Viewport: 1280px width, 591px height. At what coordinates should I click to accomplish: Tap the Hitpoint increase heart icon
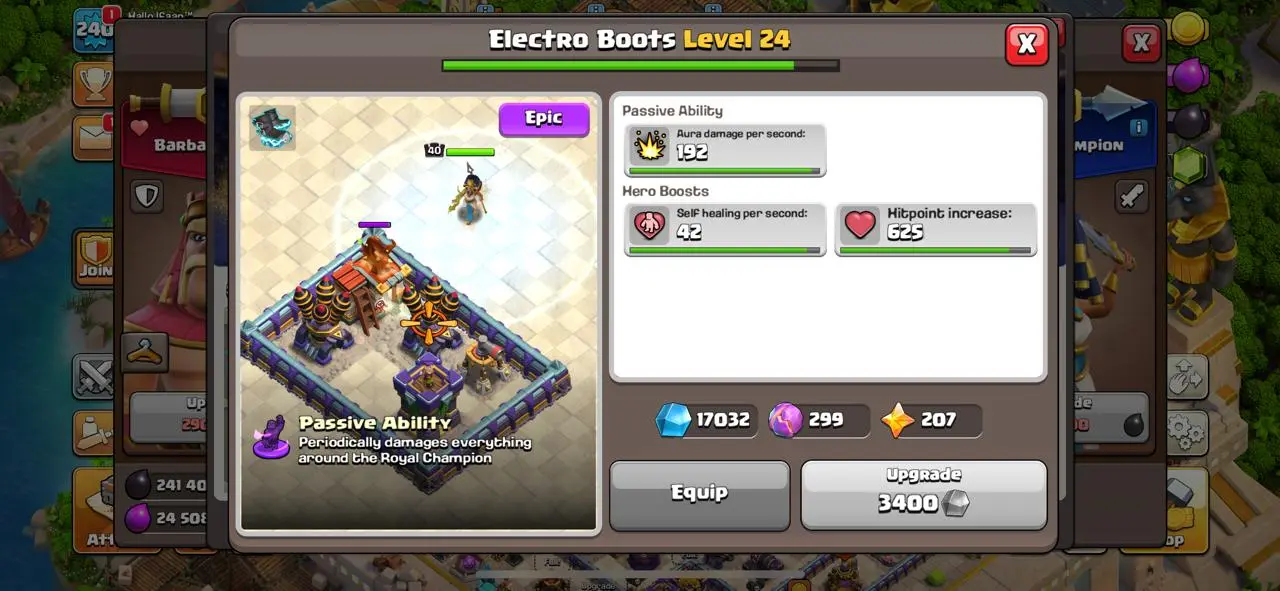[x=860, y=226]
